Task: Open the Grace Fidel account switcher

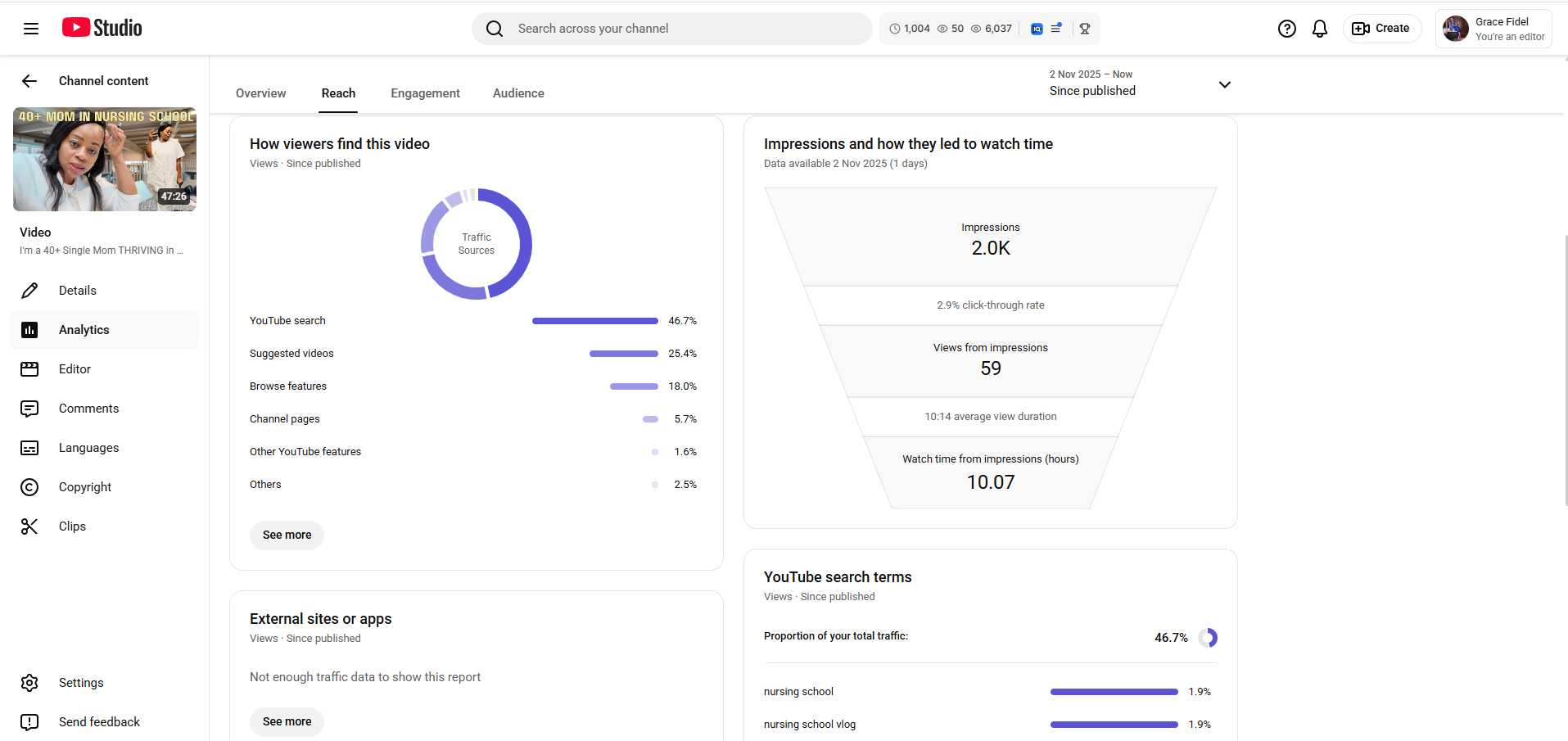Action: [x=1493, y=29]
